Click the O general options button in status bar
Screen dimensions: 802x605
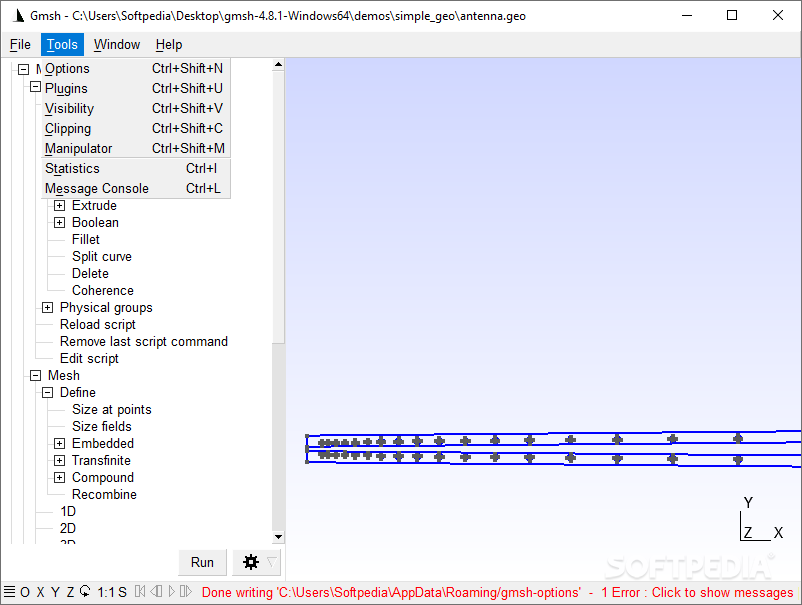25,592
